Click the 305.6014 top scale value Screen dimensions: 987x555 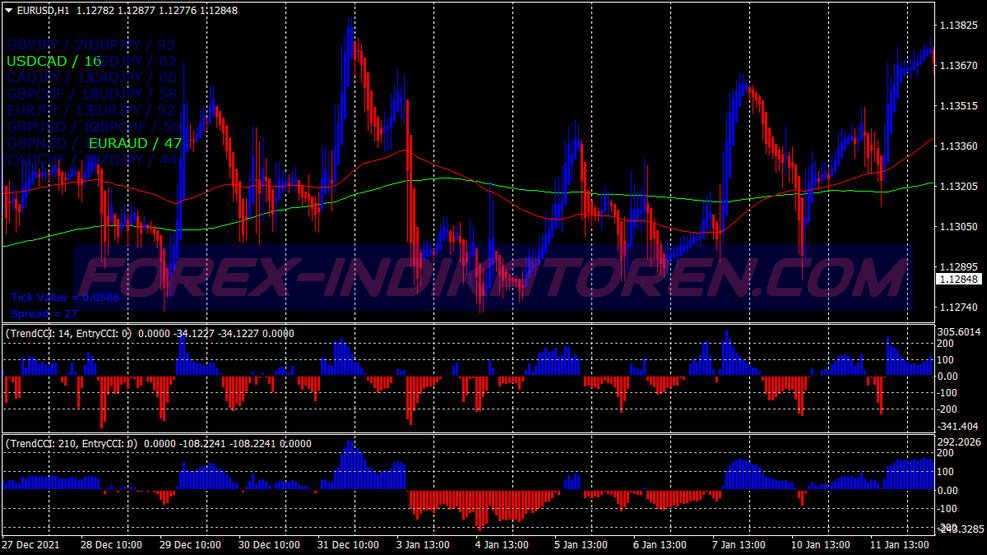pos(959,332)
